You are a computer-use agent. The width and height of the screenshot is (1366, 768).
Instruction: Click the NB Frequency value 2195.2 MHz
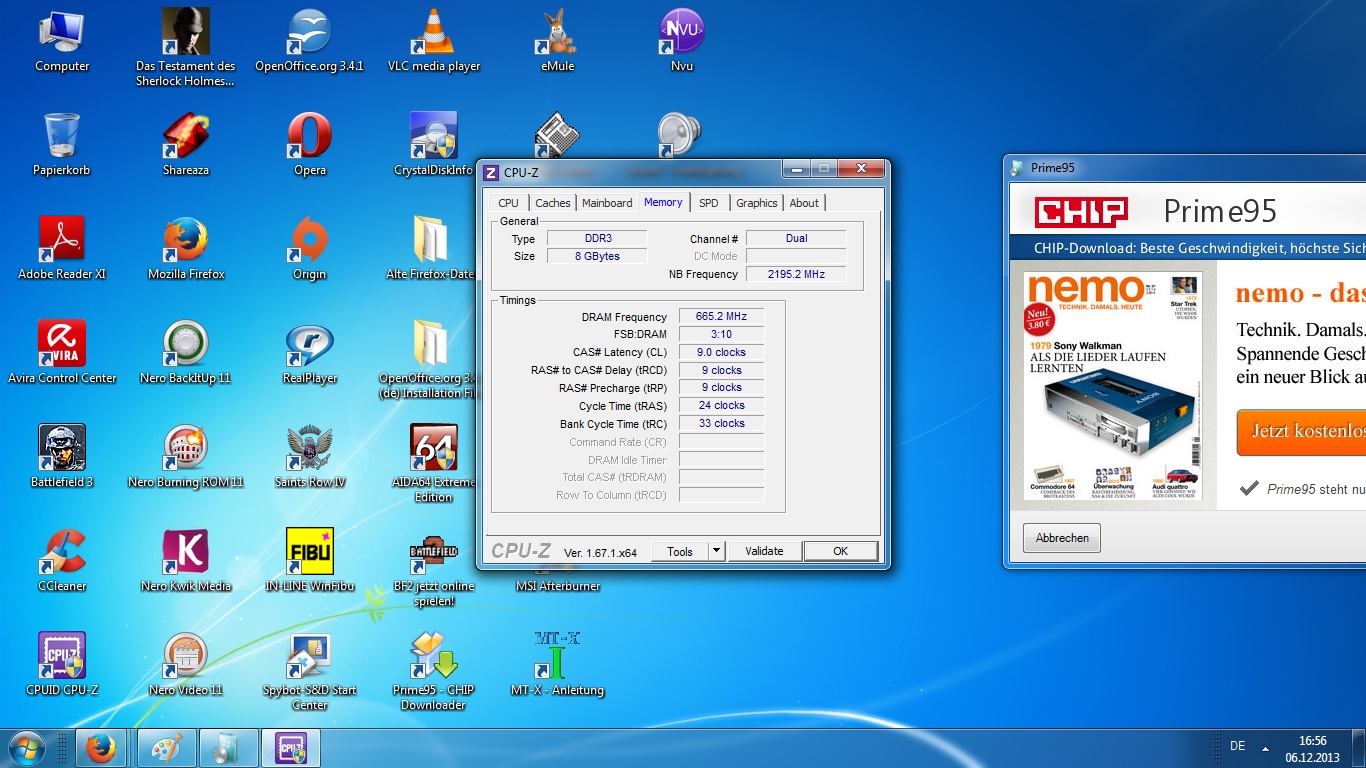click(x=796, y=274)
